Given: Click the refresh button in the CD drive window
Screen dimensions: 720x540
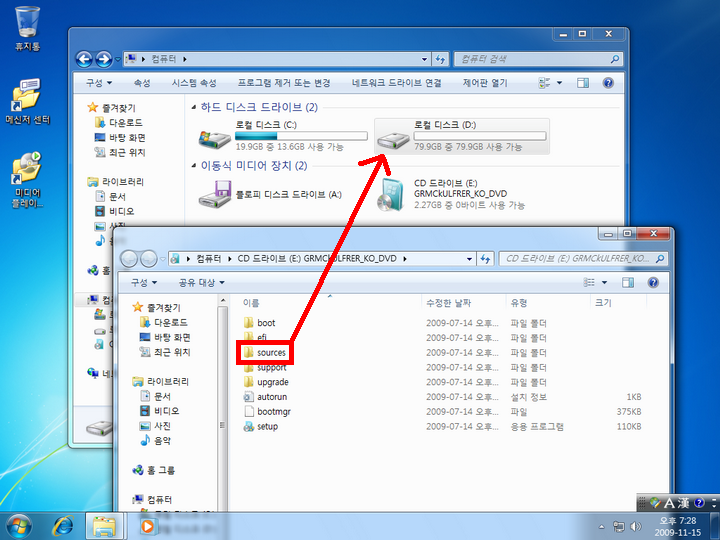Looking at the screenshot, I should pos(485,259).
